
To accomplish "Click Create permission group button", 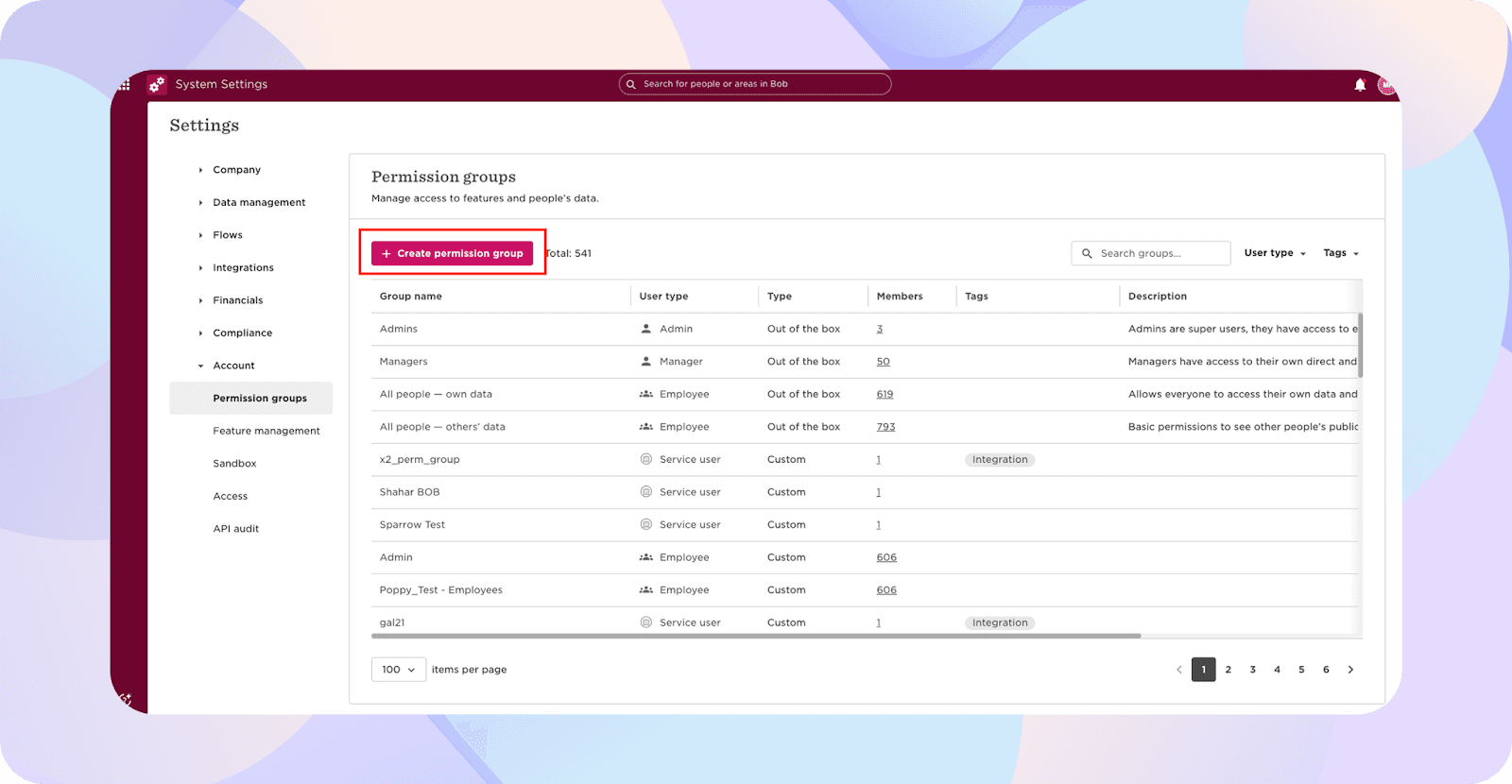I will coord(452,253).
